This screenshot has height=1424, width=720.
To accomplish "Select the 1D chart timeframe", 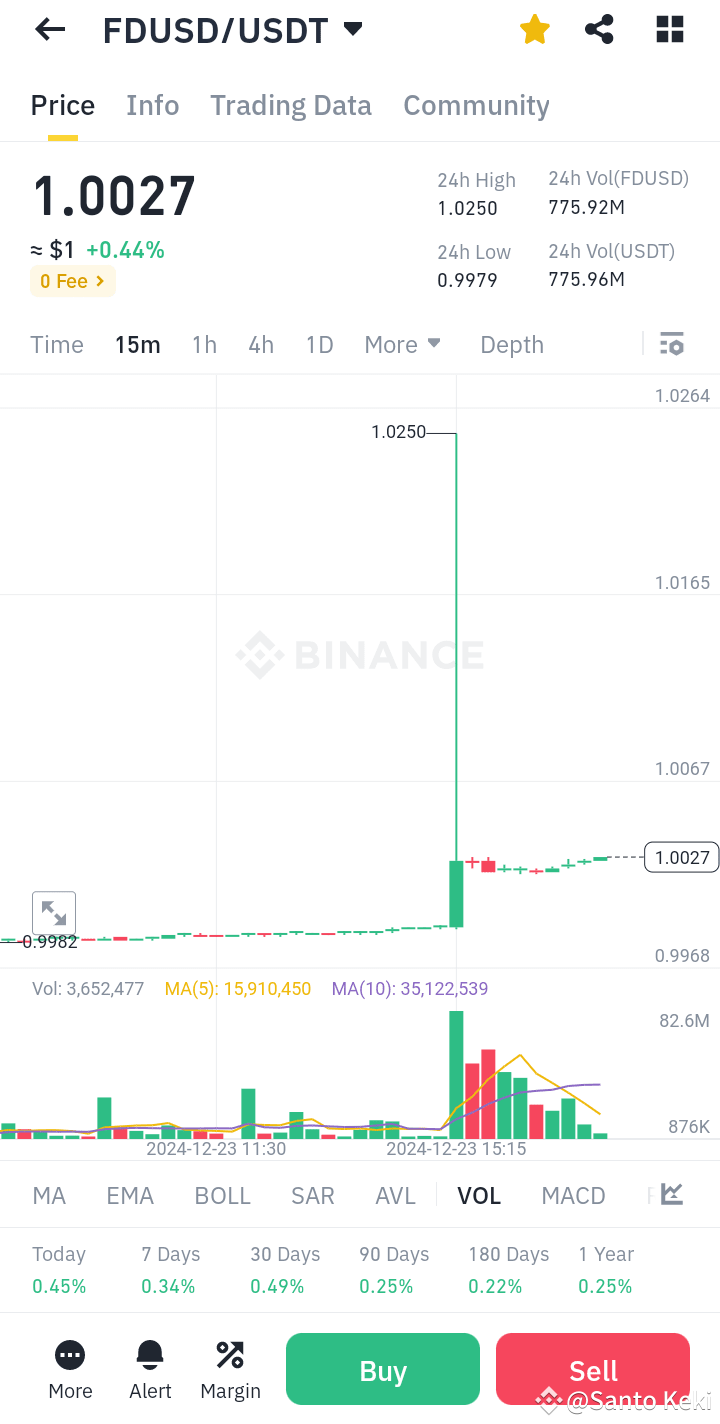I will (x=319, y=344).
